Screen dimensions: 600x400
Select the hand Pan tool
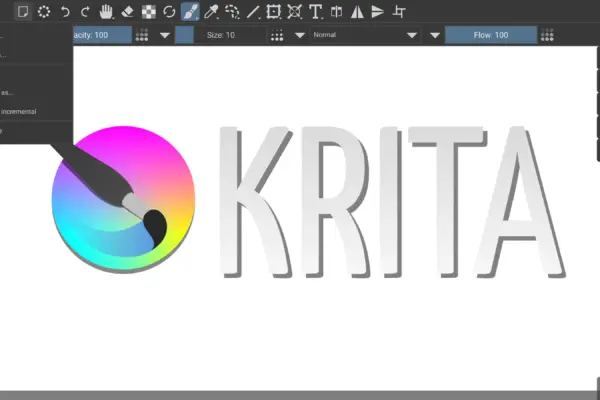[x=106, y=12]
